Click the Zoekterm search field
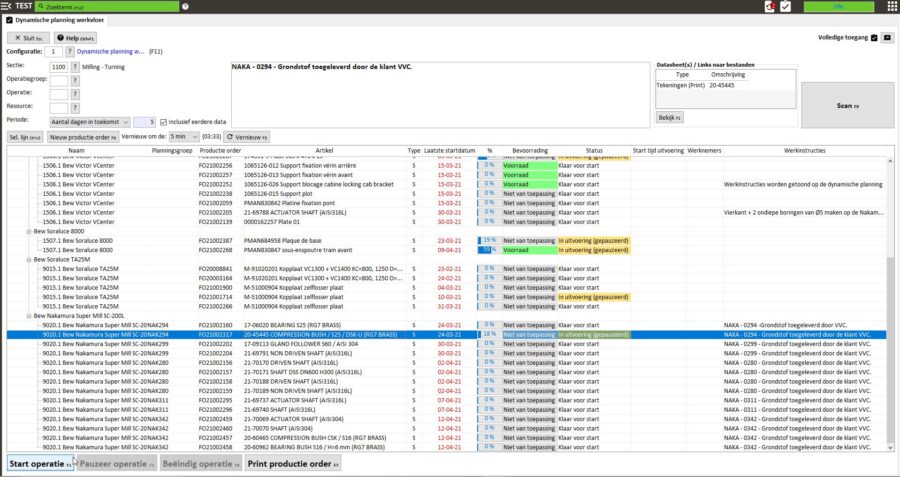 pyautogui.click(x=107, y=6)
